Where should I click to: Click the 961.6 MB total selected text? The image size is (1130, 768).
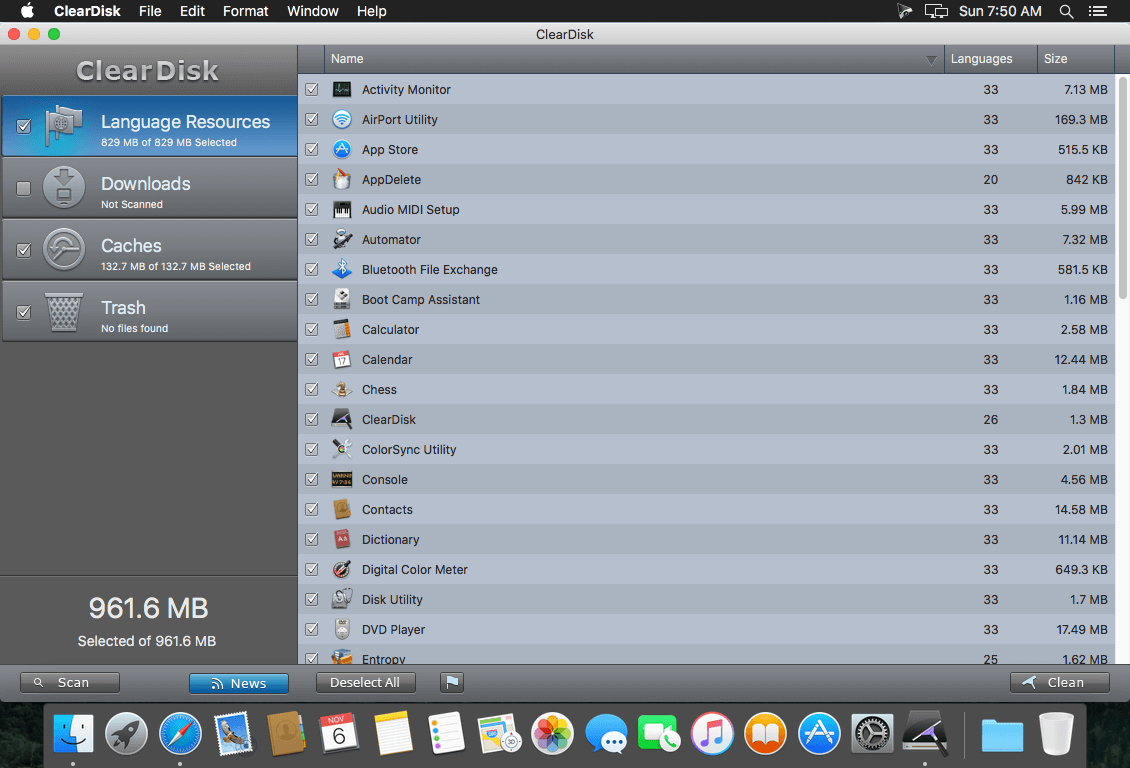click(x=148, y=608)
